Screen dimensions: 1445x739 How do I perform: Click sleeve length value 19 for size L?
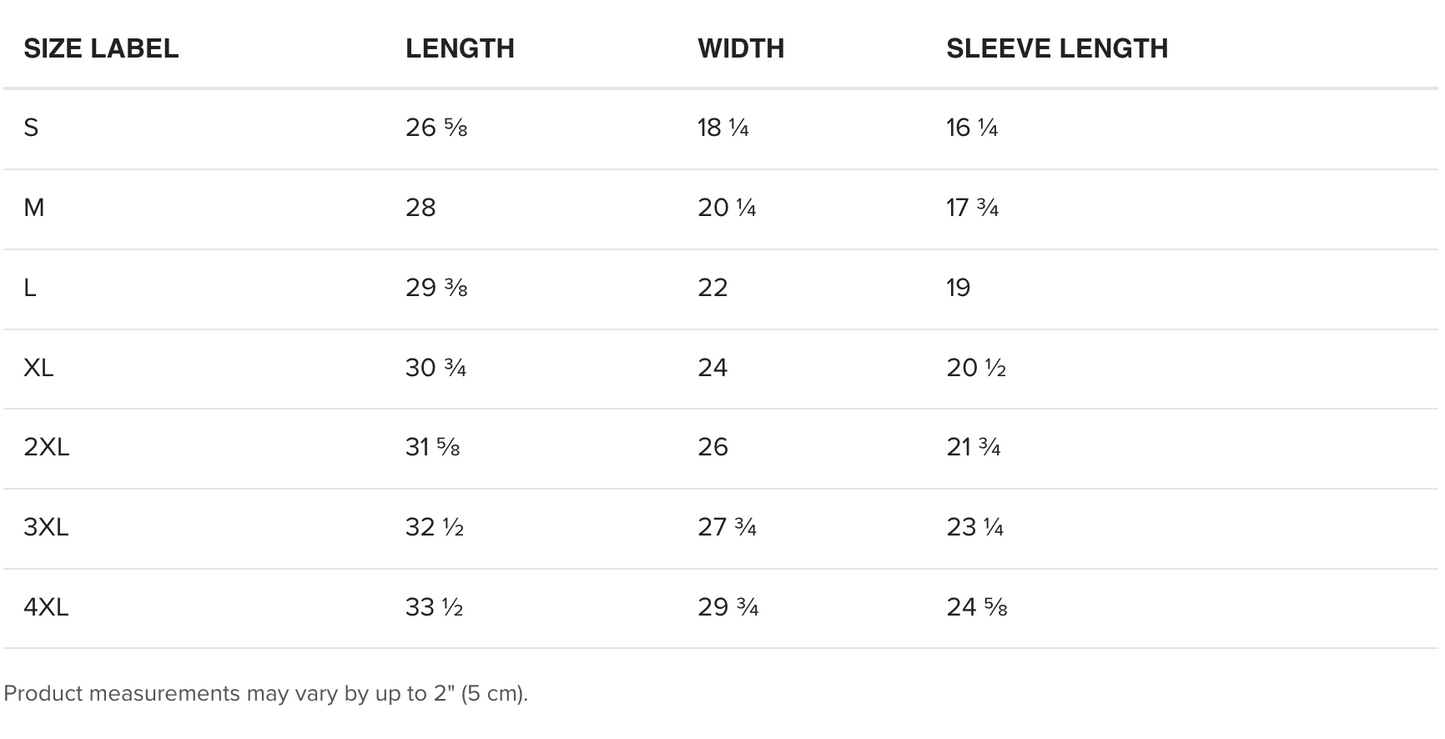coord(958,288)
